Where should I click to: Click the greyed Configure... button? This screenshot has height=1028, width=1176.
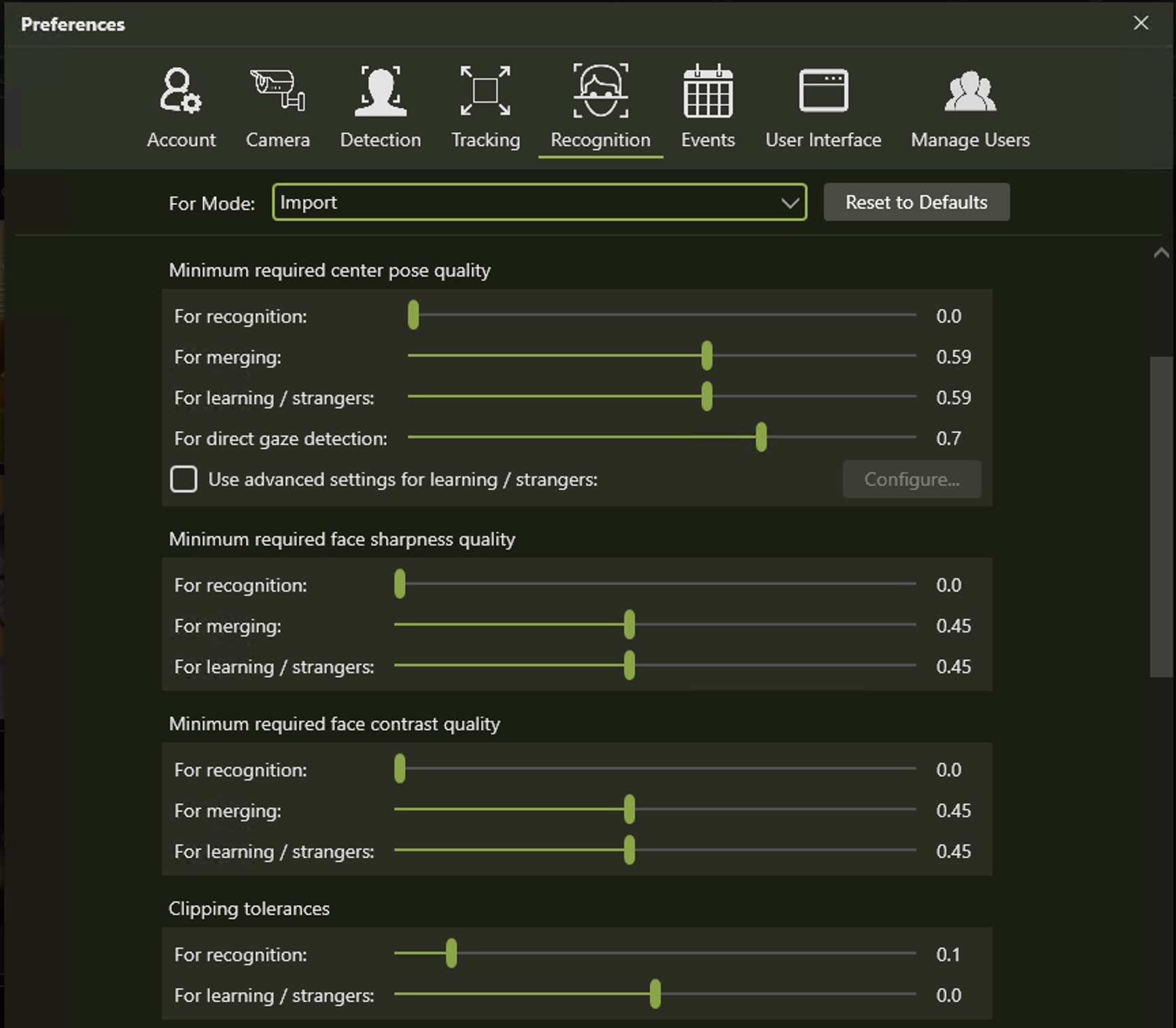click(912, 479)
